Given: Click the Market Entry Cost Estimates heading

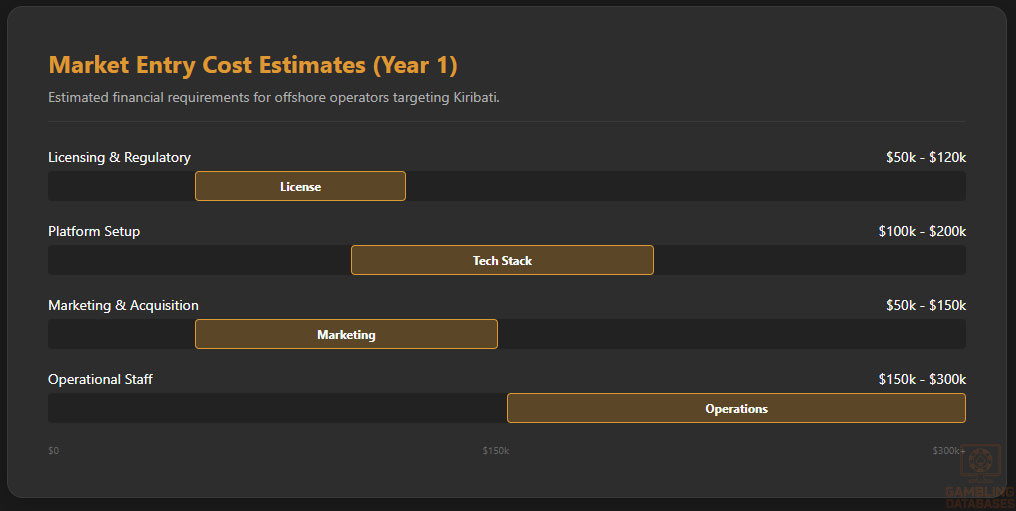Looking at the screenshot, I should [253, 65].
